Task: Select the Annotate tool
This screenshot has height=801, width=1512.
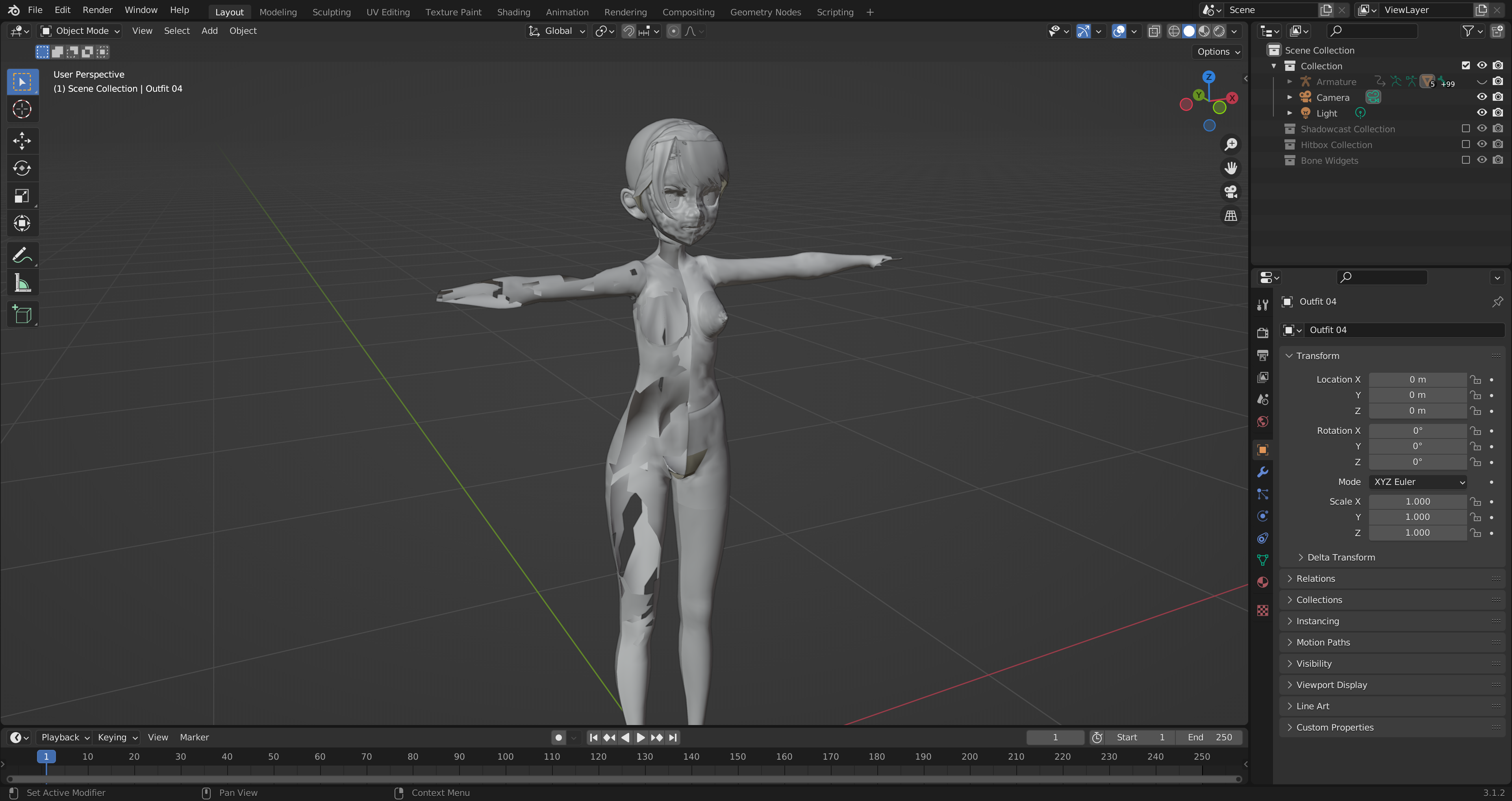Action: pyautogui.click(x=22, y=255)
